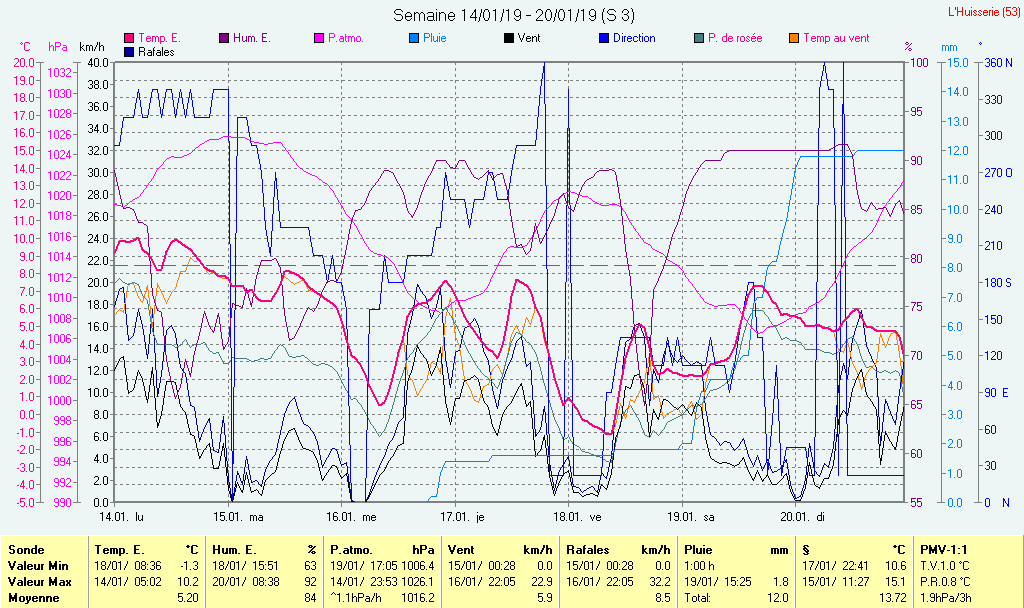Click the teal P. de rosée legend swatch
This screenshot has height=608, width=1024.
tap(699, 39)
